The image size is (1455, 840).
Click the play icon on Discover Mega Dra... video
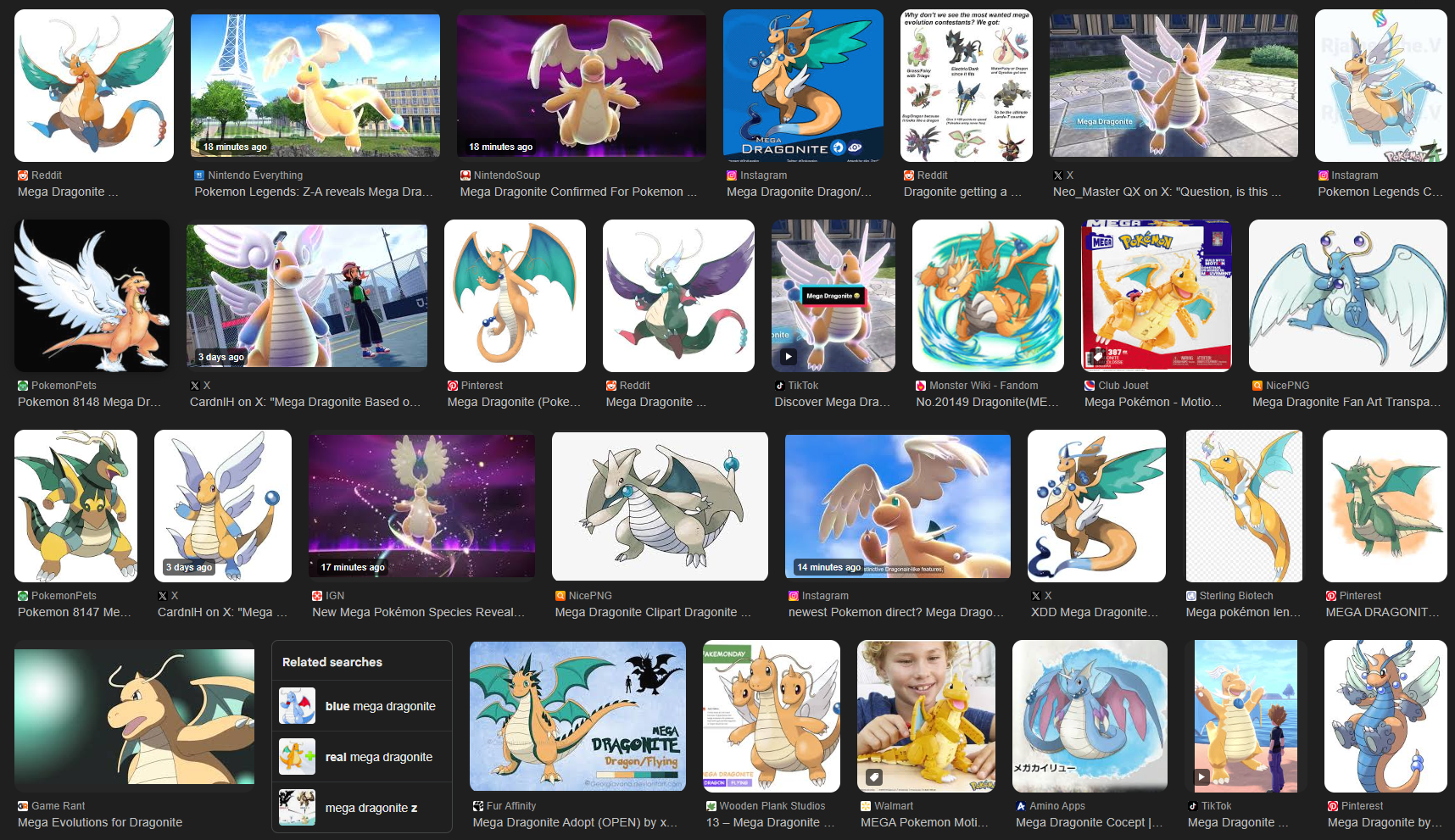pos(788,357)
